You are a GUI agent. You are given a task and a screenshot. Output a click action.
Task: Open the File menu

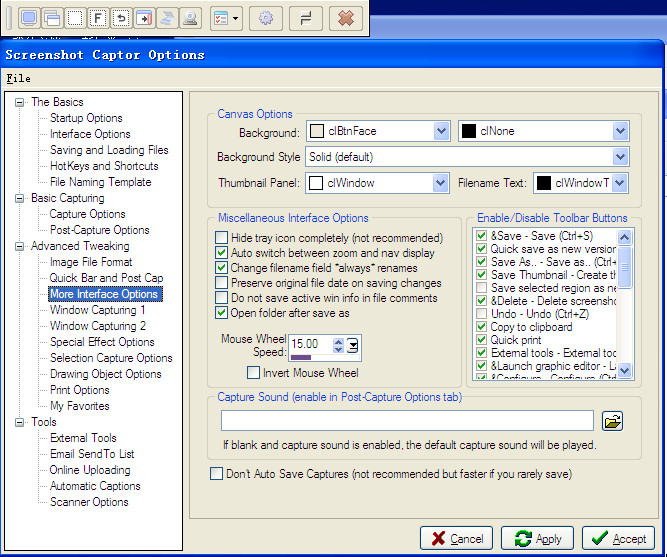click(18, 78)
